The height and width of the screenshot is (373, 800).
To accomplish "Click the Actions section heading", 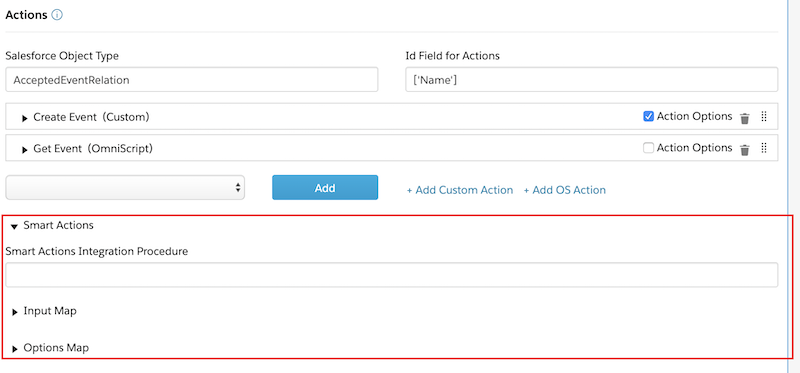I will click(x=27, y=15).
